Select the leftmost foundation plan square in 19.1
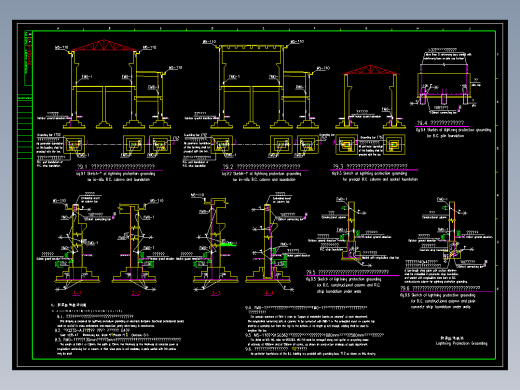This screenshot has width=520, height=390. [x=74, y=145]
